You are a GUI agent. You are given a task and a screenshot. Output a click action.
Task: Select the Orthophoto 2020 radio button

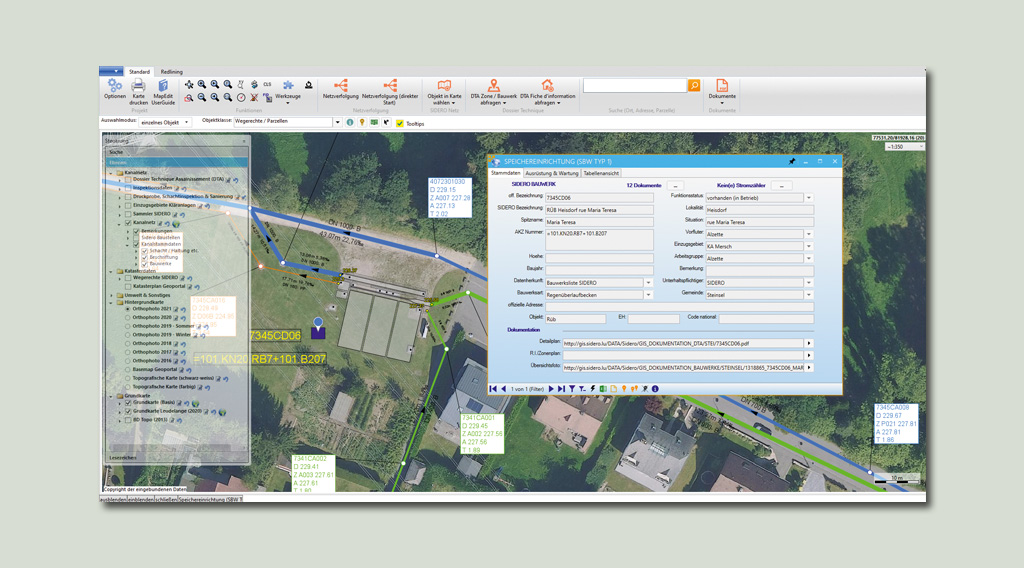tap(127, 317)
